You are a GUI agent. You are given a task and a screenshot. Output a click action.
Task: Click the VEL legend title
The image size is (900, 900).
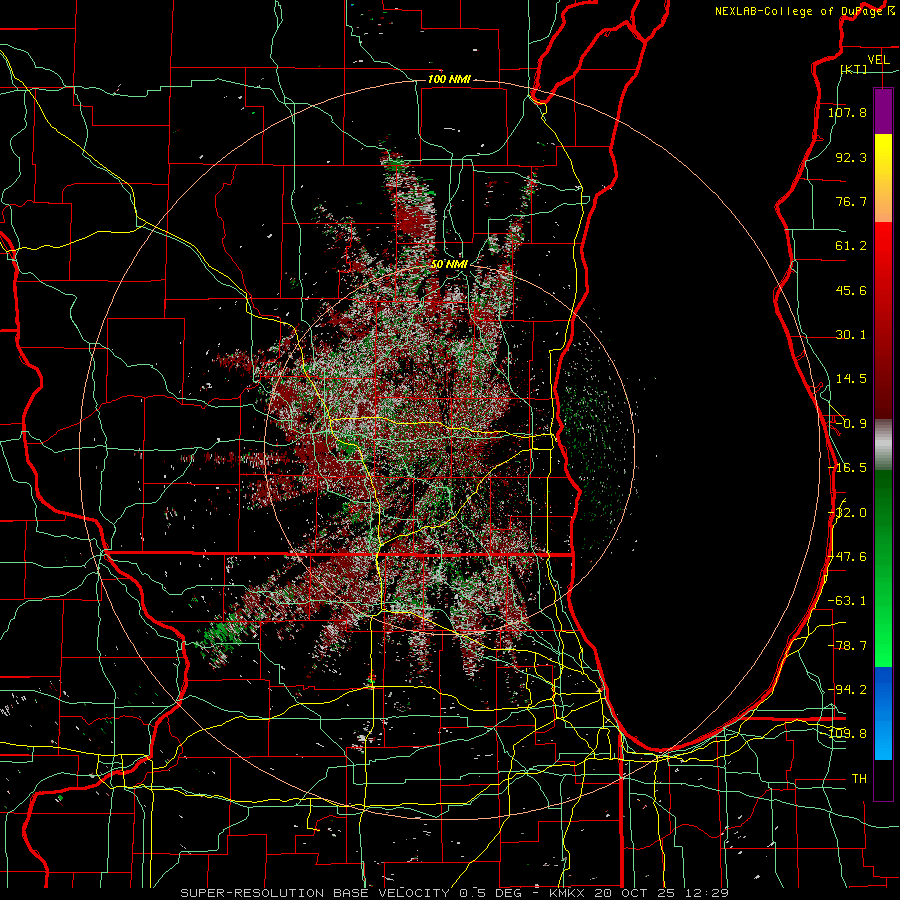point(878,60)
